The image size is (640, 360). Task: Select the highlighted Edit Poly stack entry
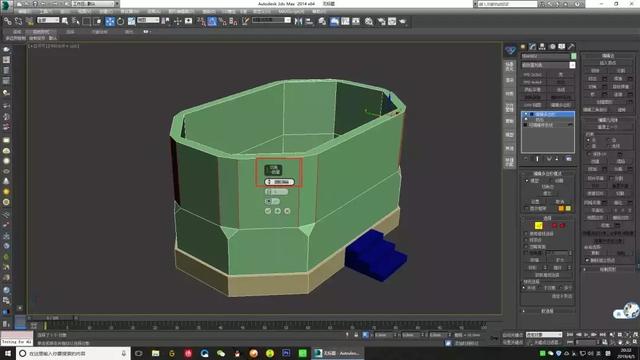(548, 114)
